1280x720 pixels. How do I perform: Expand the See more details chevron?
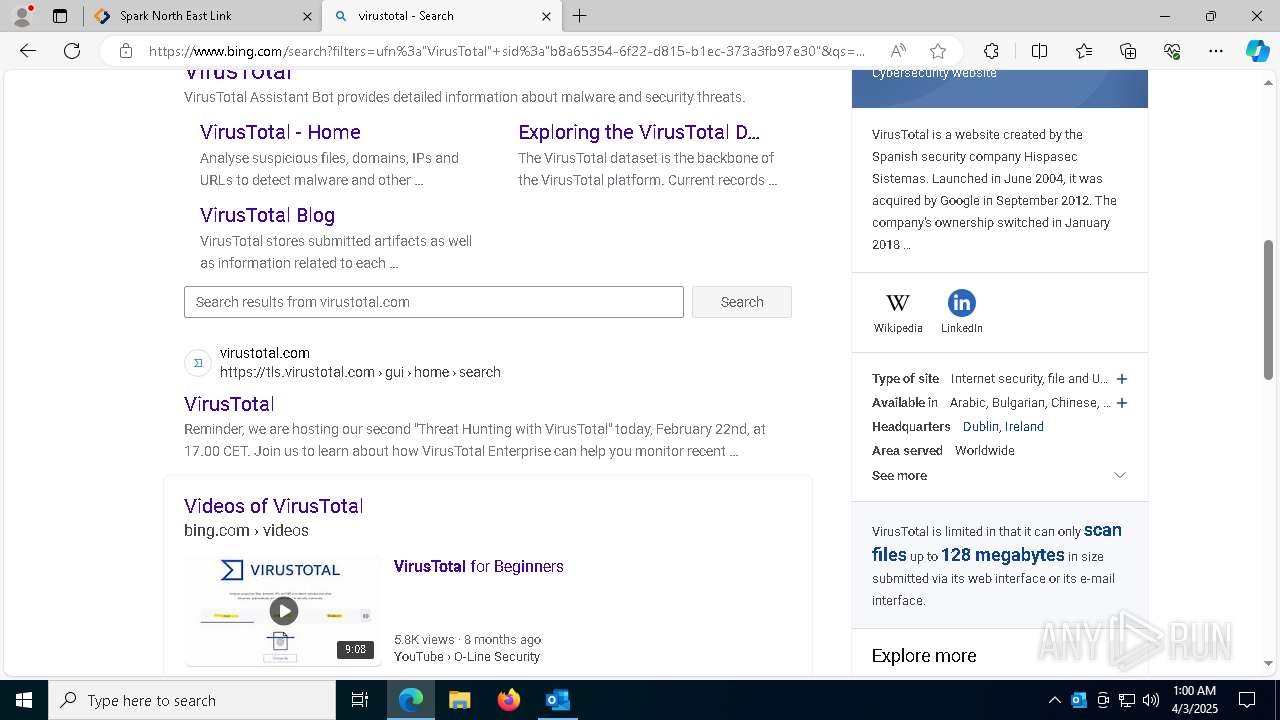point(1120,475)
